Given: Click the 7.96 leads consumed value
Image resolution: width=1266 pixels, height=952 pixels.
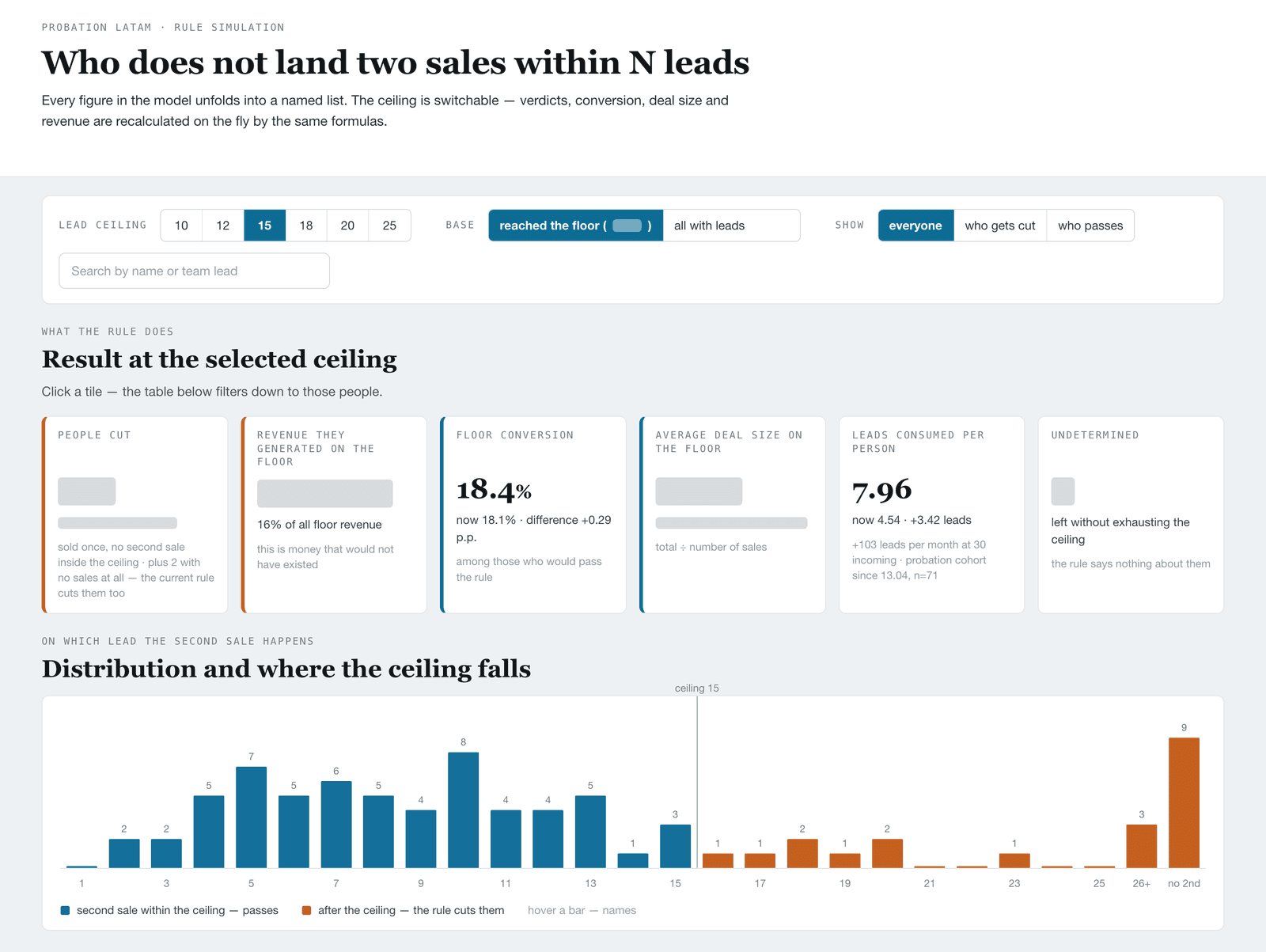Looking at the screenshot, I should (882, 491).
